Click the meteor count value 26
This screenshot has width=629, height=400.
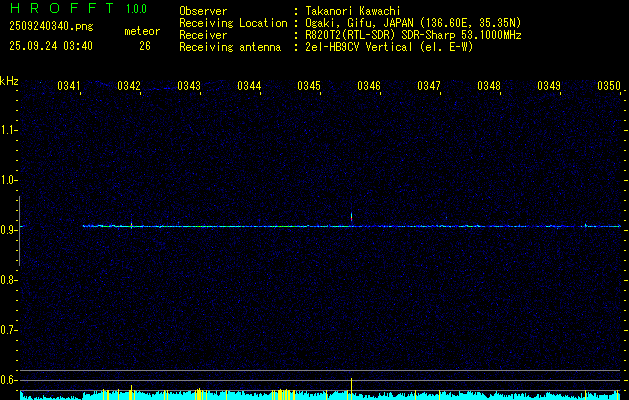click(x=145, y=46)
